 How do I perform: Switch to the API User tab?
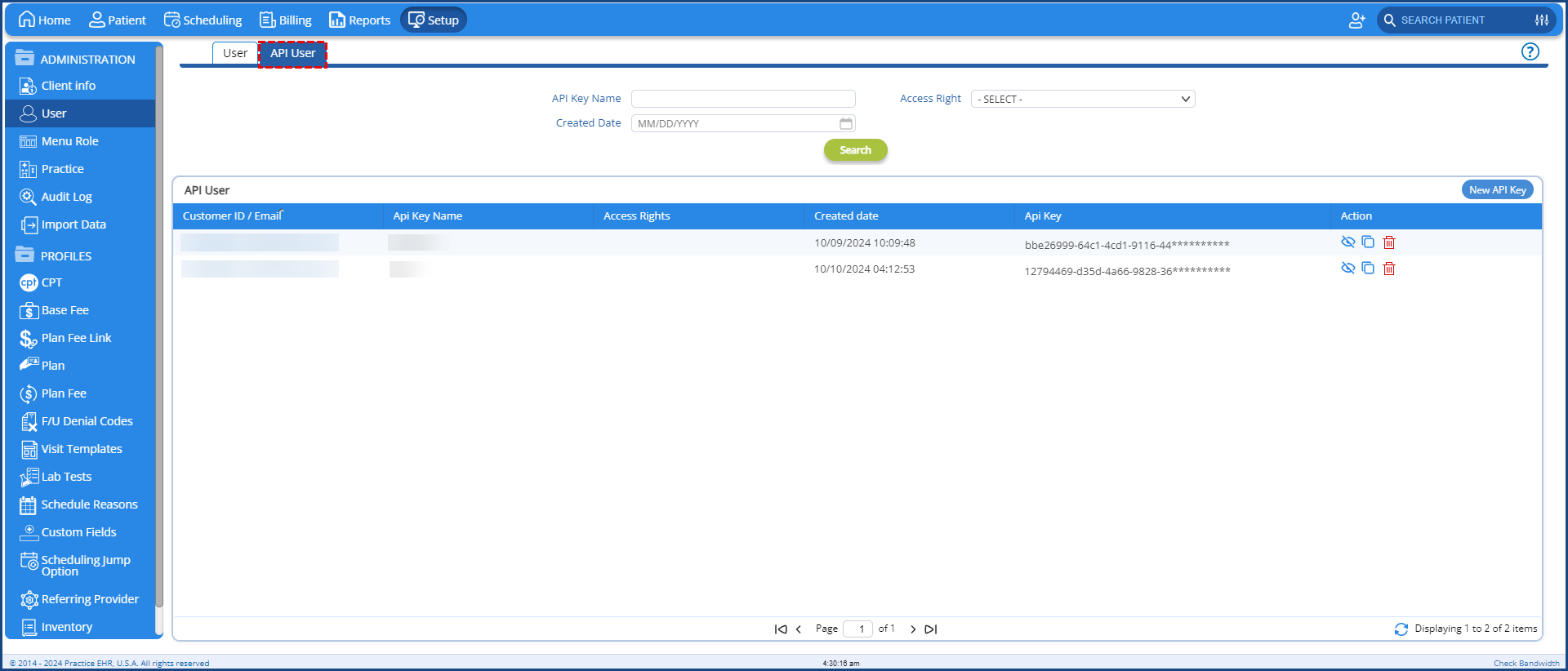point(292,54)
